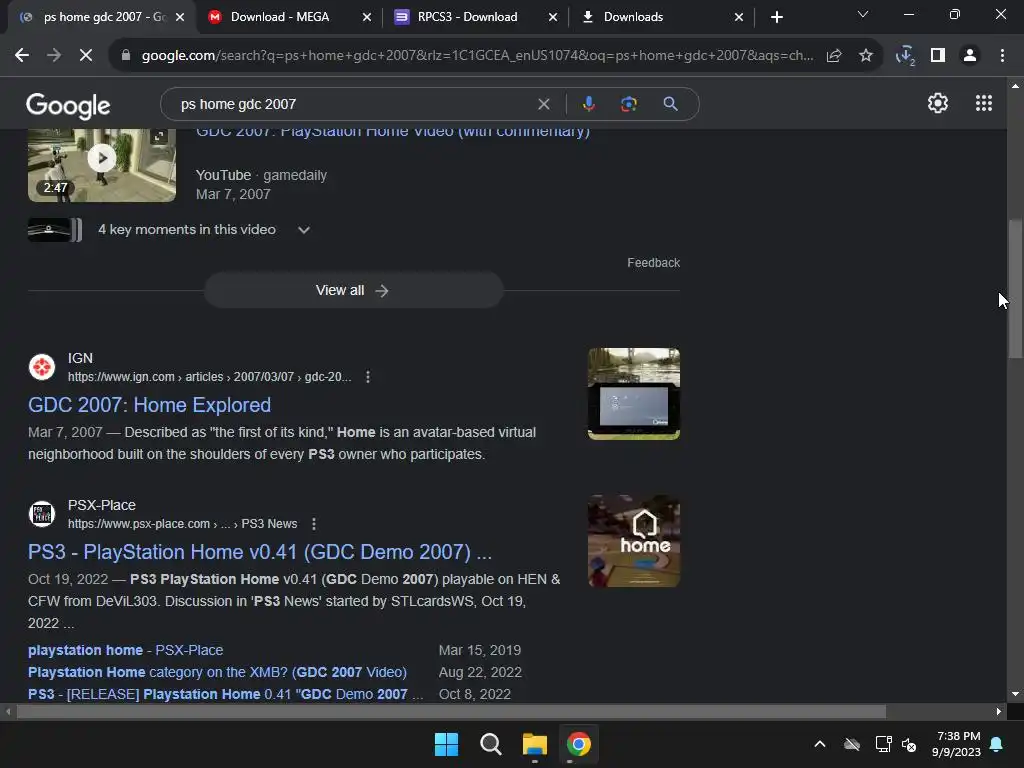Switch to the Downloads tab

pyautogui.click(x=633, y=17)
